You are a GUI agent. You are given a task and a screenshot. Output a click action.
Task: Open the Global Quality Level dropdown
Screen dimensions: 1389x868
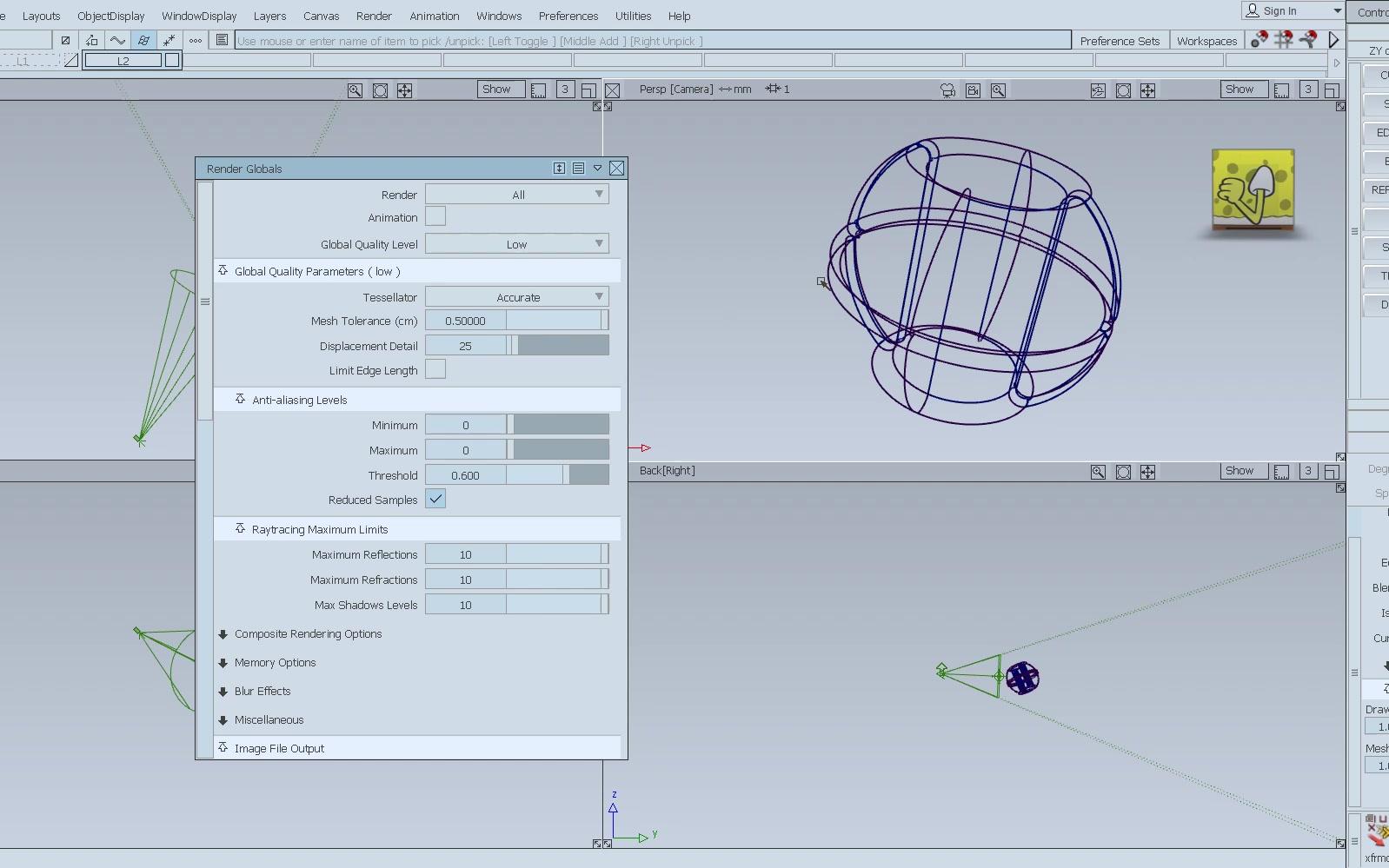coord(516,244)
